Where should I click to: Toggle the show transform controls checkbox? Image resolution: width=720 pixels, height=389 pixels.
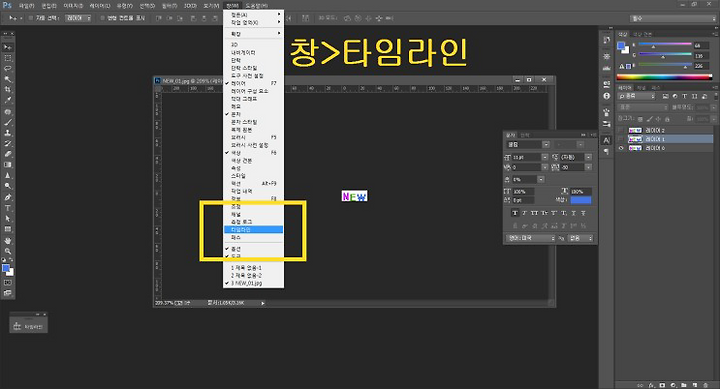click(x=102, y=18)
